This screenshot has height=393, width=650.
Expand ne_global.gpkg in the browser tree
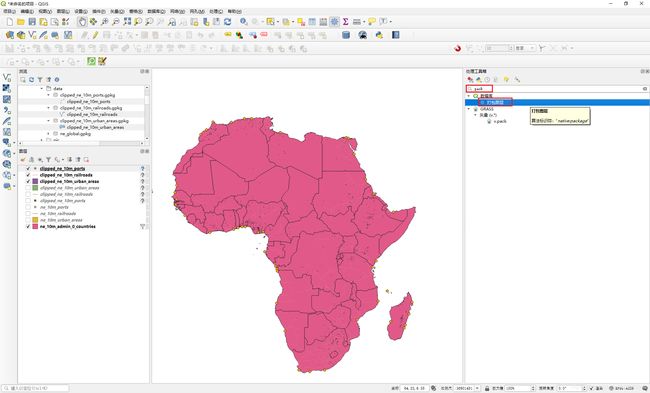pyautogui.click(x=49, y=133)
